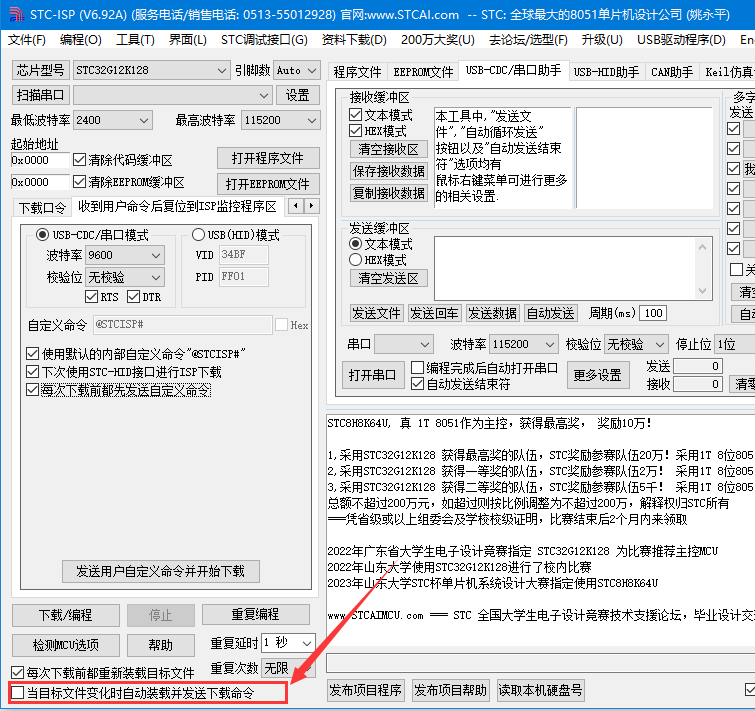The height and width of the screenshot is (711, 755).
Task: Click the 下载/编程 button
Action: point(65,615)
